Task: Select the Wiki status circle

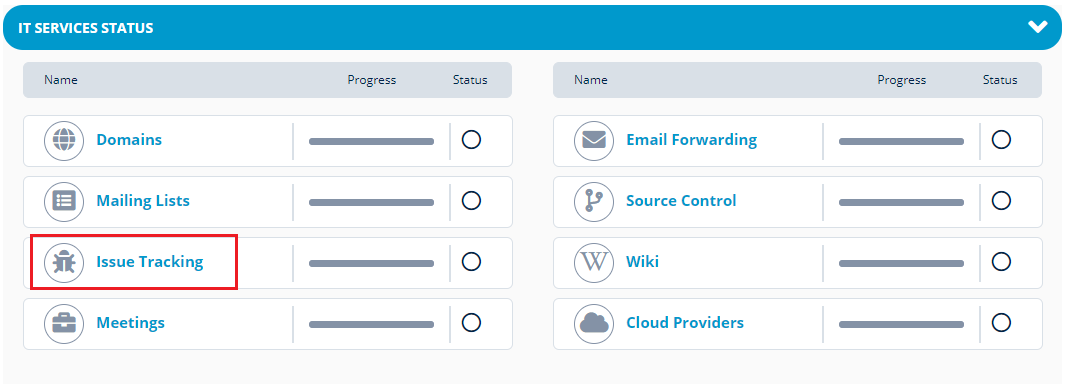Action: pos(1001,262)
